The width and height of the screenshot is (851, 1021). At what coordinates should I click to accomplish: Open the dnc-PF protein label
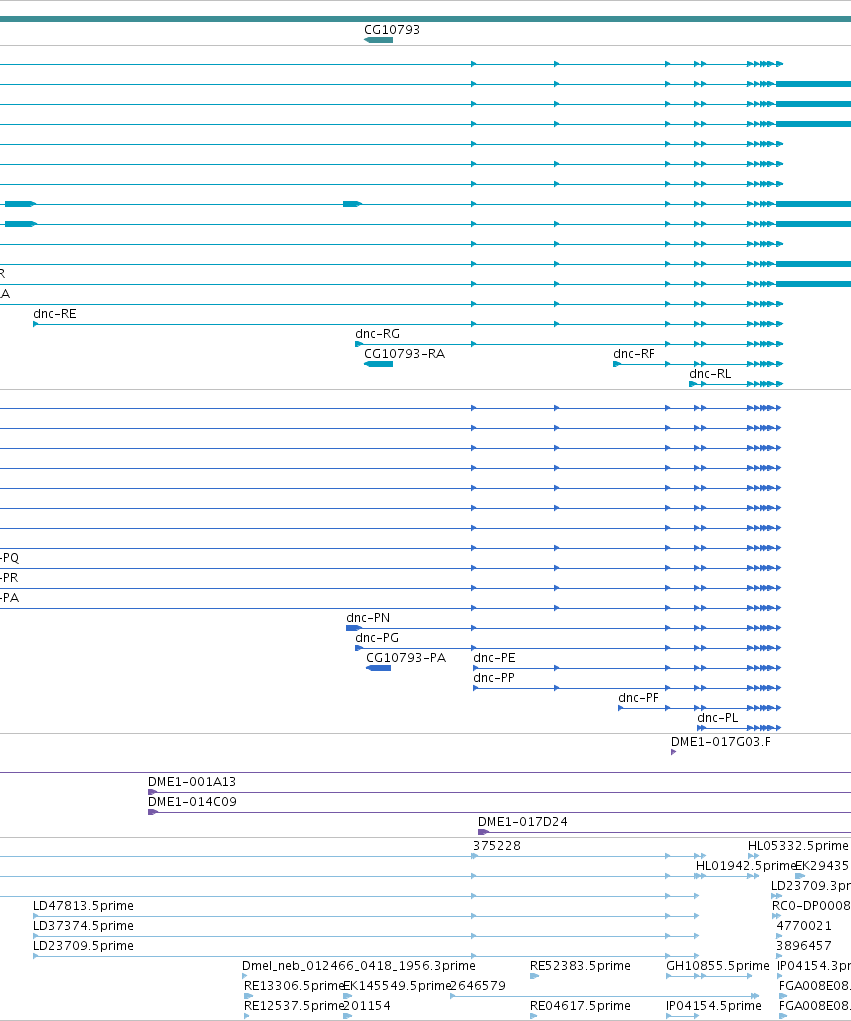[639, 699]
